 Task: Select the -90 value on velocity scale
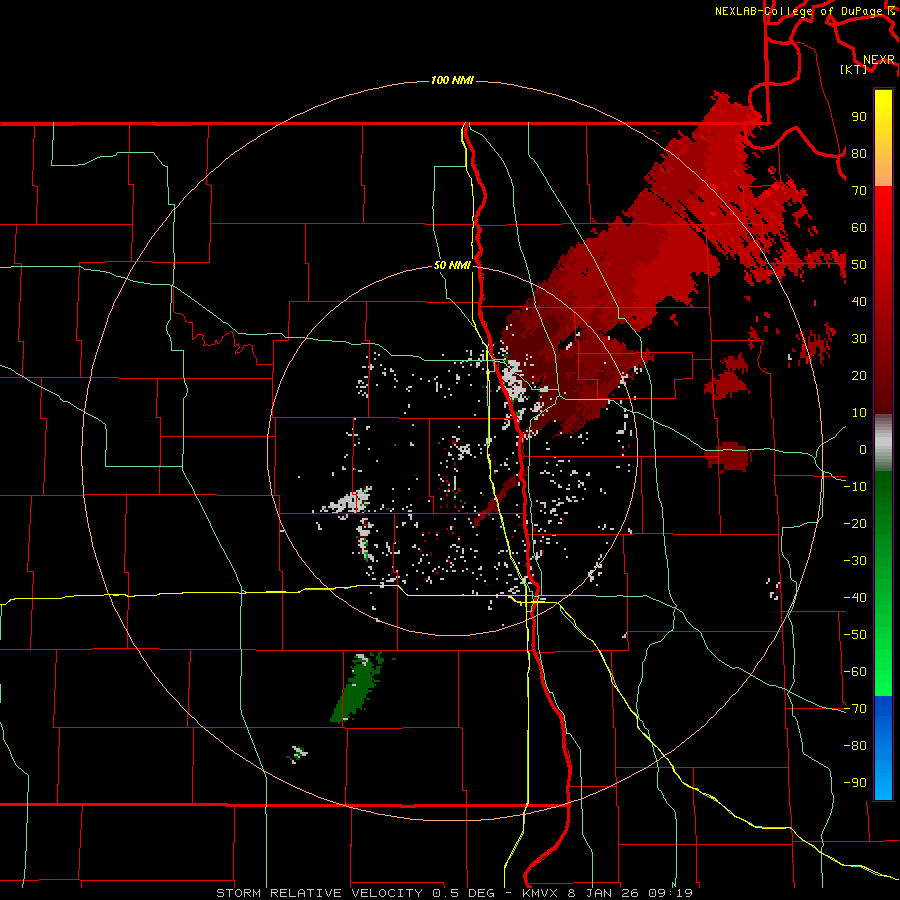[x=855, y=783]
